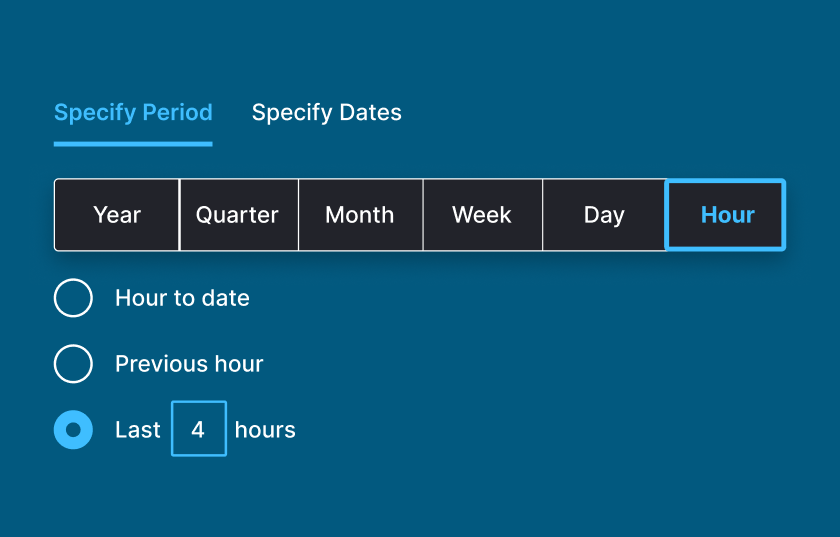Enable the Hour to date radio button

73,298
